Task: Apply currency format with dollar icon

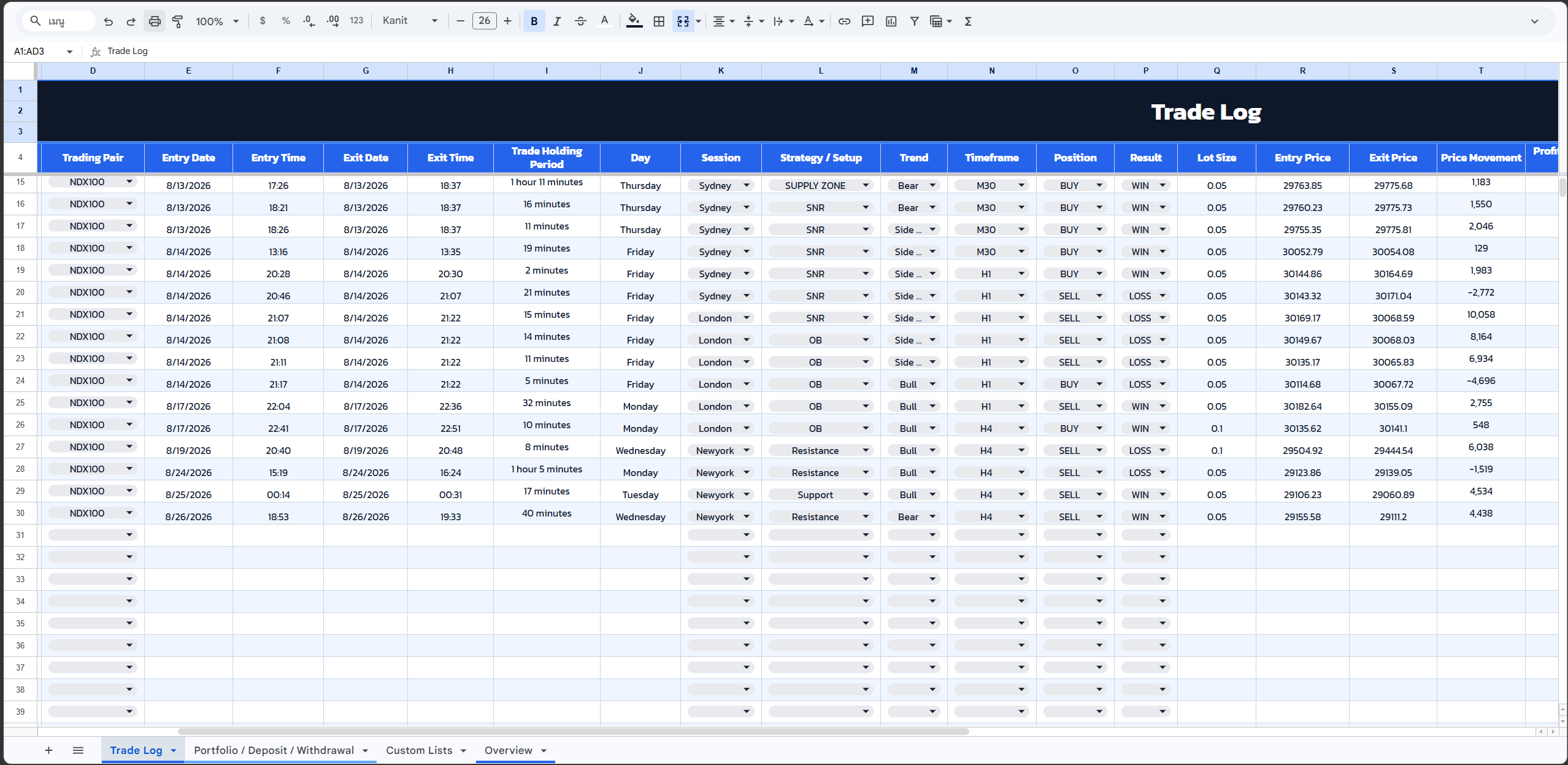Action: pos(263,21)
